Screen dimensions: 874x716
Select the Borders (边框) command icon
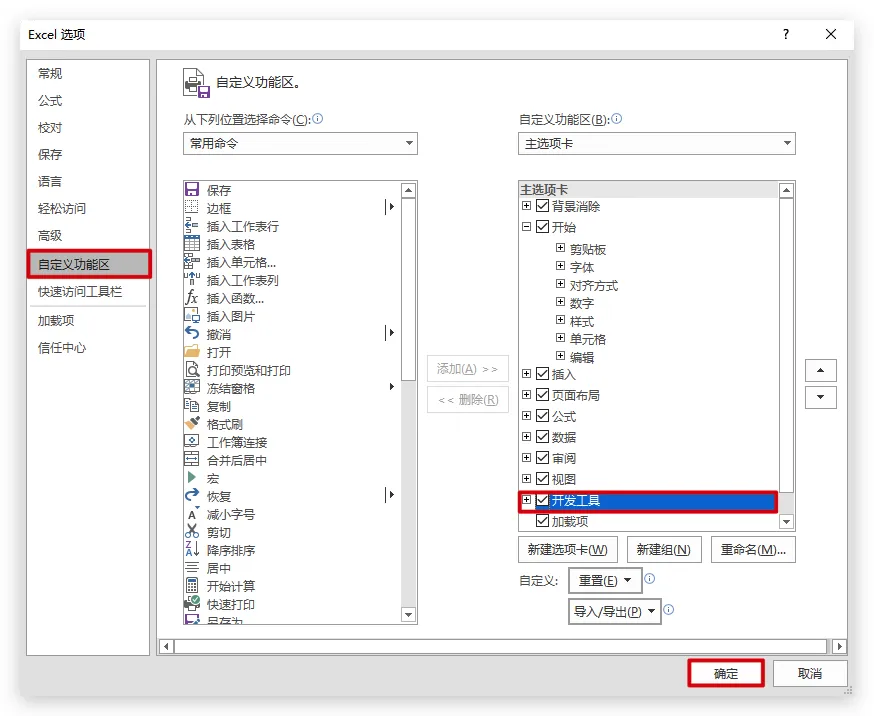tap(192, 207)
